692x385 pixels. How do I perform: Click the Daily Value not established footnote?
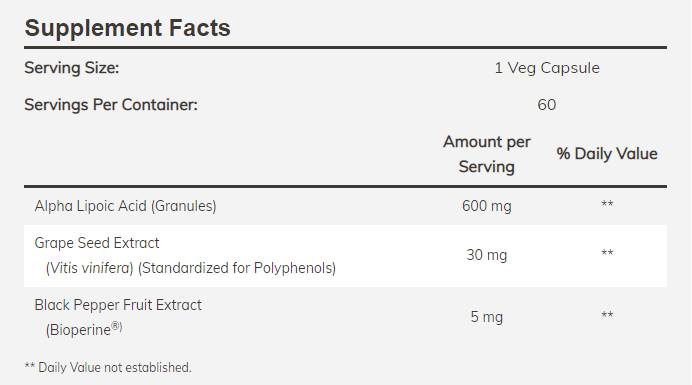coord(108,367)
